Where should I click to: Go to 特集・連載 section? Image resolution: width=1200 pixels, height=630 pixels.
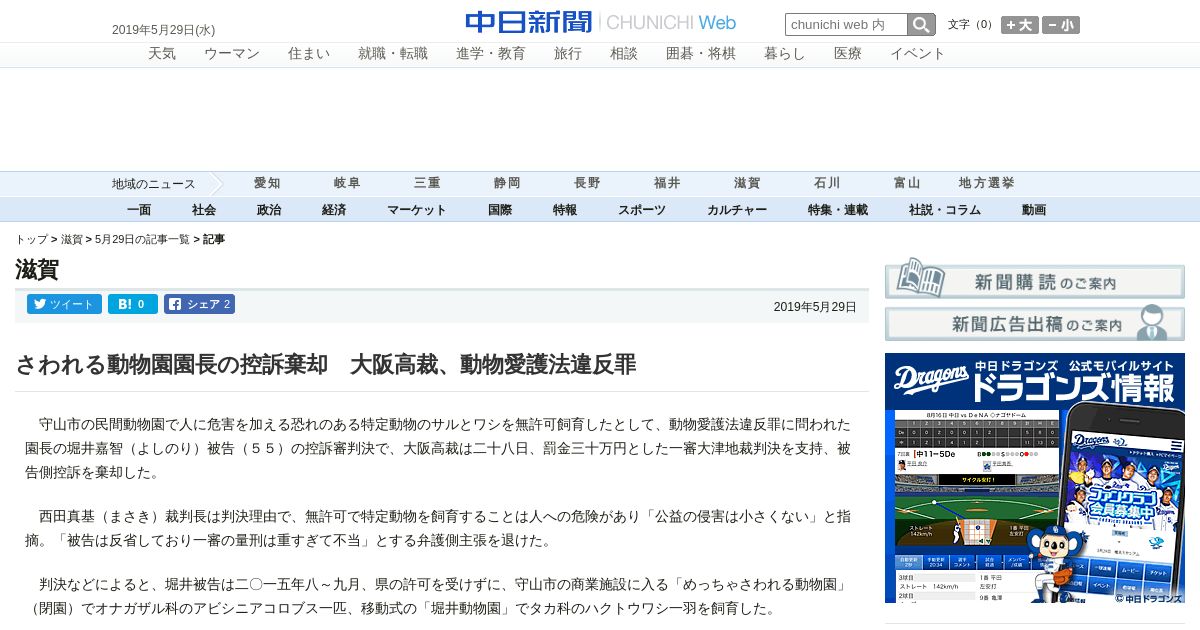coord(838,210)
